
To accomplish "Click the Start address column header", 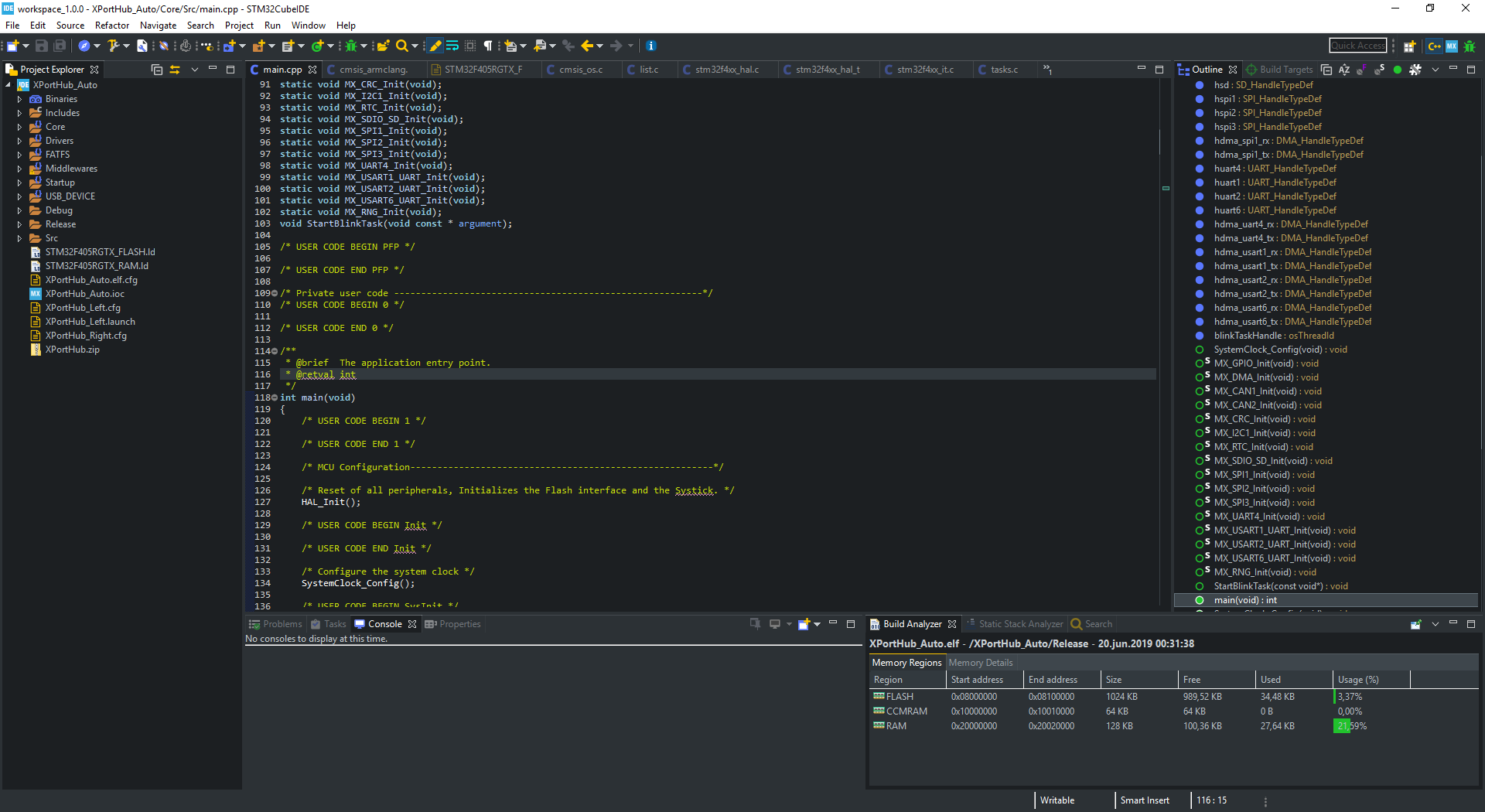I will click(985, 680).
